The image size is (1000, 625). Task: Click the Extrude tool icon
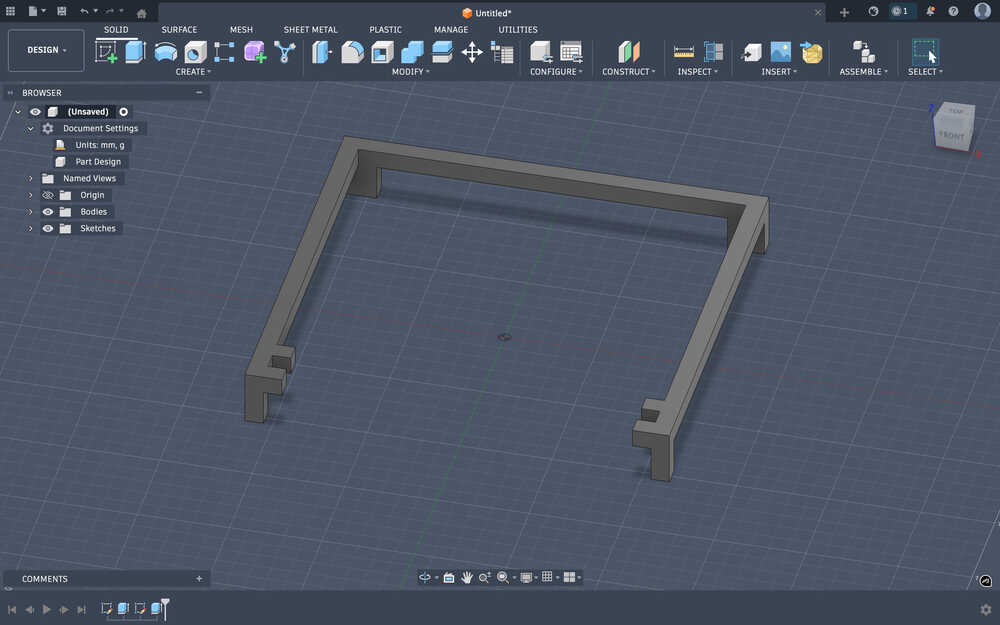point(135,52)
